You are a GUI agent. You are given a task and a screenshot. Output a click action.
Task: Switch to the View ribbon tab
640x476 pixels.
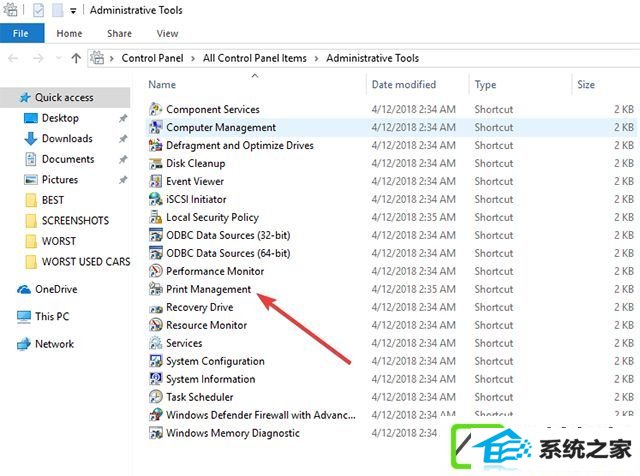167,33
